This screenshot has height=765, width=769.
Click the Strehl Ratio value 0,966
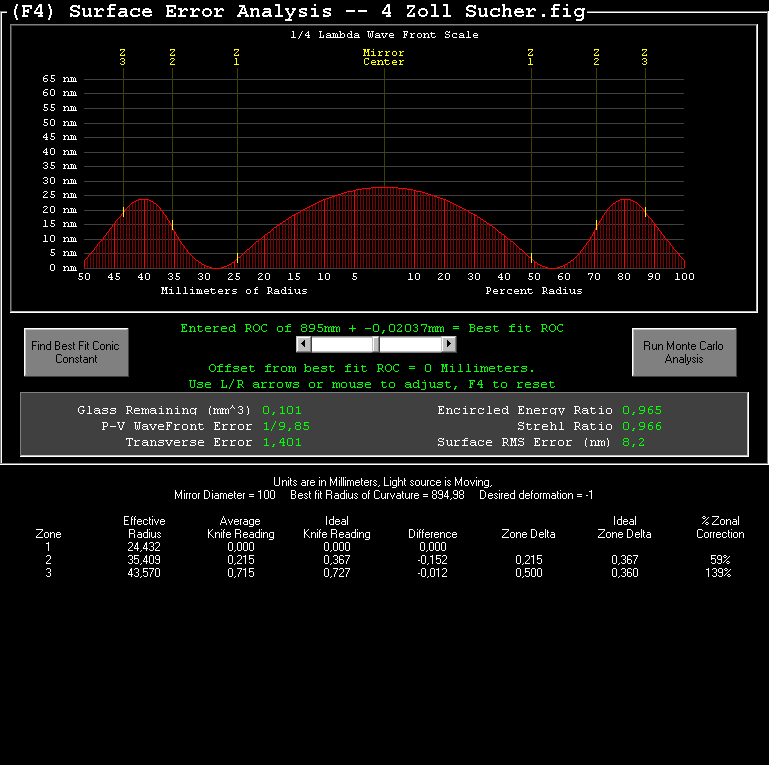pyautogui.click(x=642, y=426)
